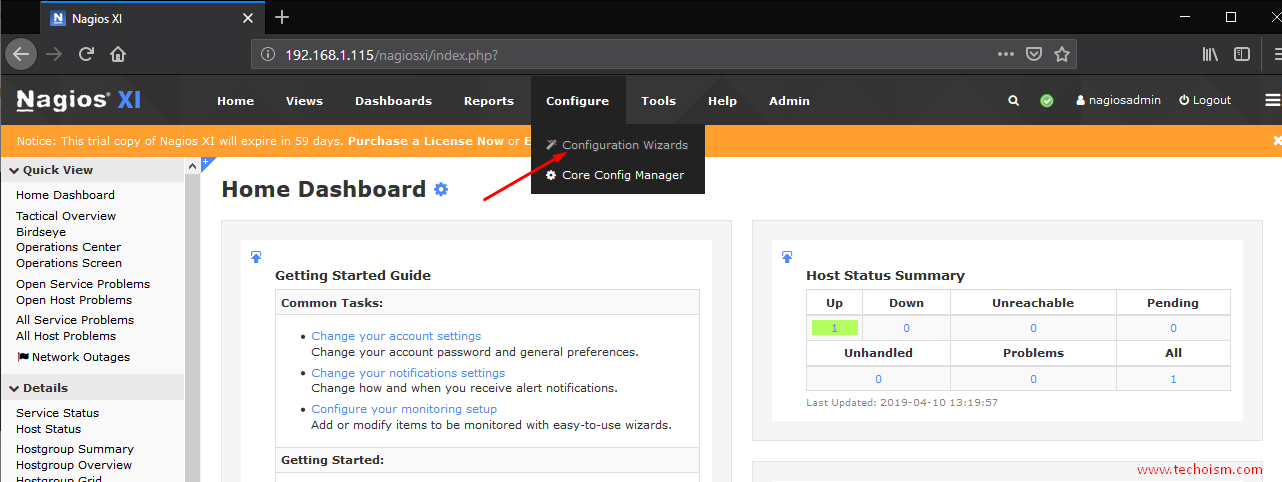Click the Logout link
The width and height of the screenshot is (1282, 482).
[1205, 100]
